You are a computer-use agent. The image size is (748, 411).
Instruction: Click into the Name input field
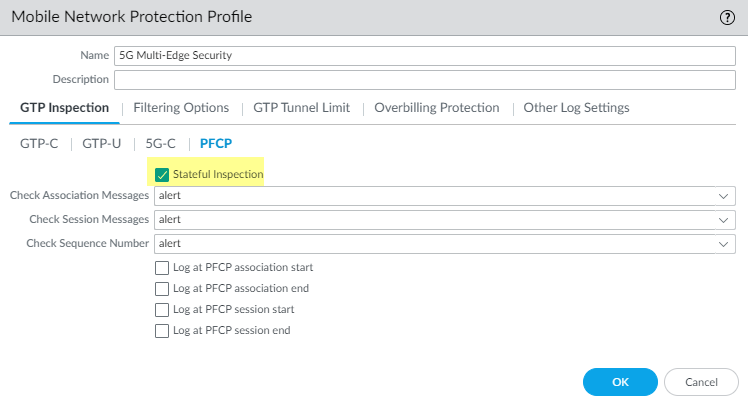425,56
